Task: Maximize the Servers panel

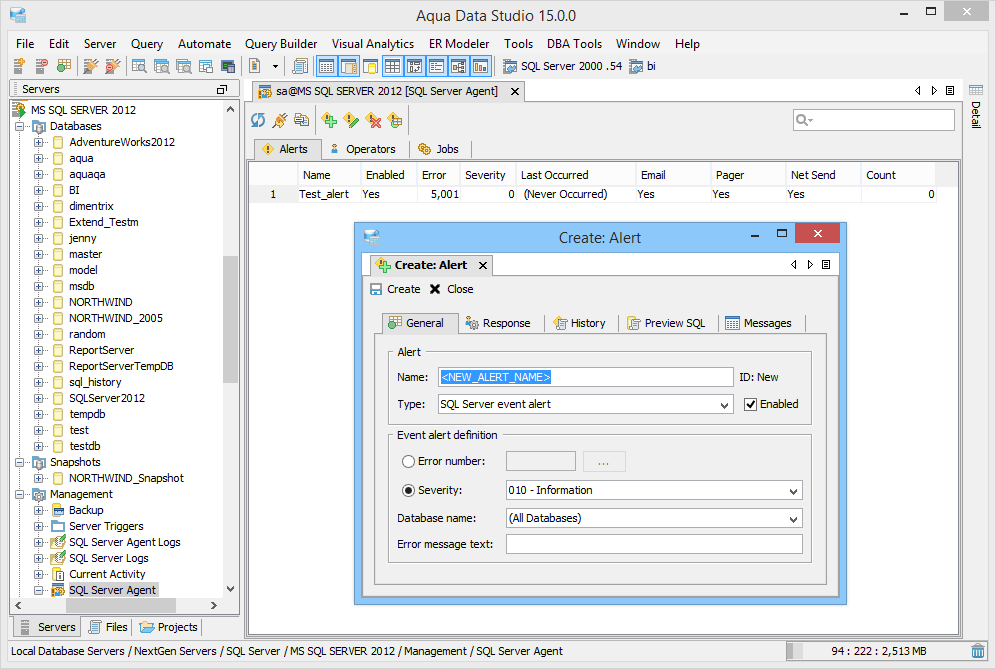Action: coord(222,90)
